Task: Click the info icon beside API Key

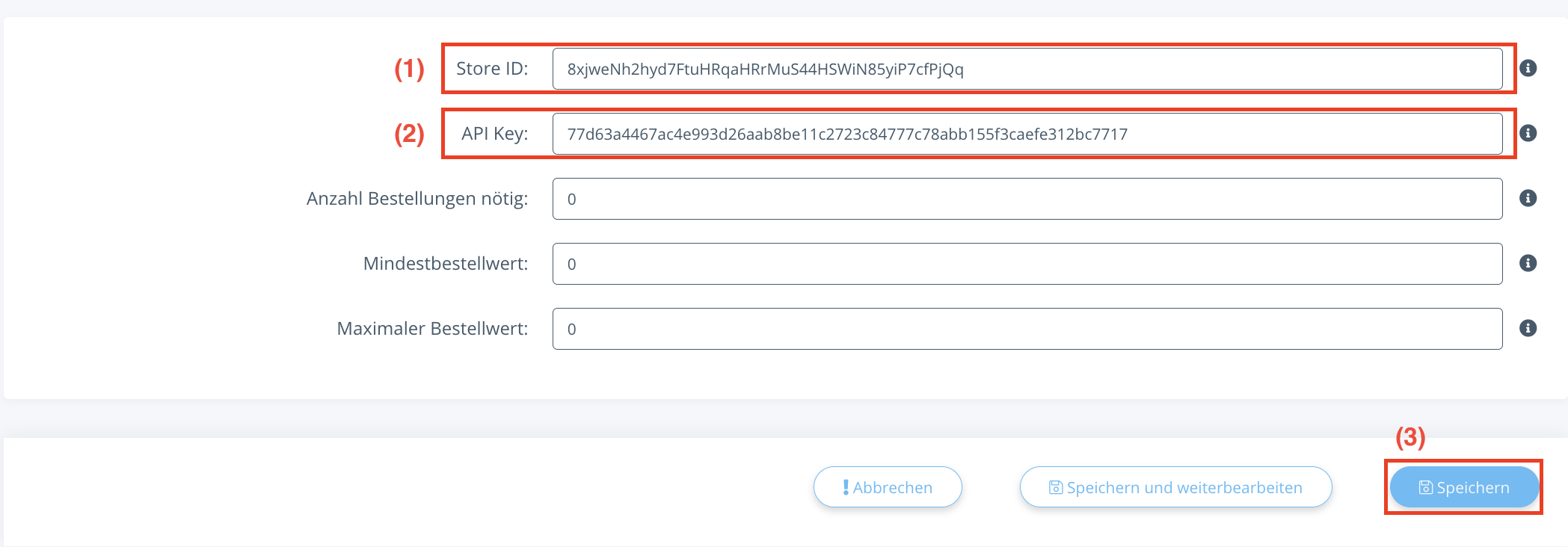Action: [1528, 133]
